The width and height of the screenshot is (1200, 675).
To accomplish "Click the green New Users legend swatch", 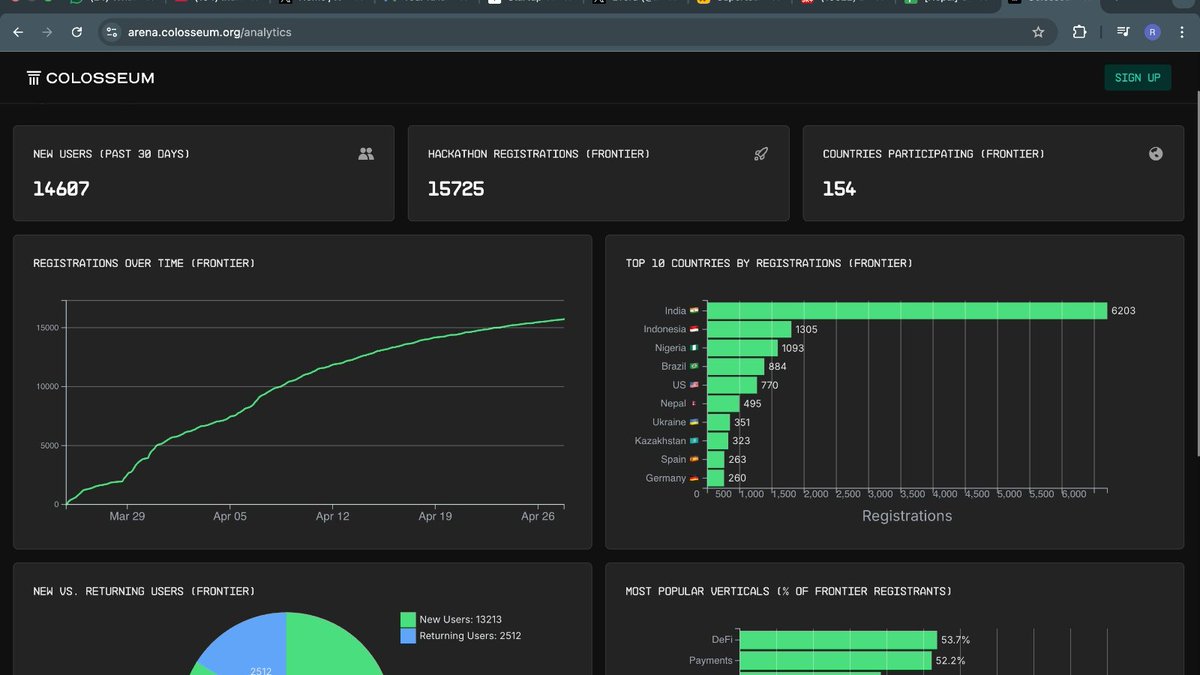I will click(408, 619).
